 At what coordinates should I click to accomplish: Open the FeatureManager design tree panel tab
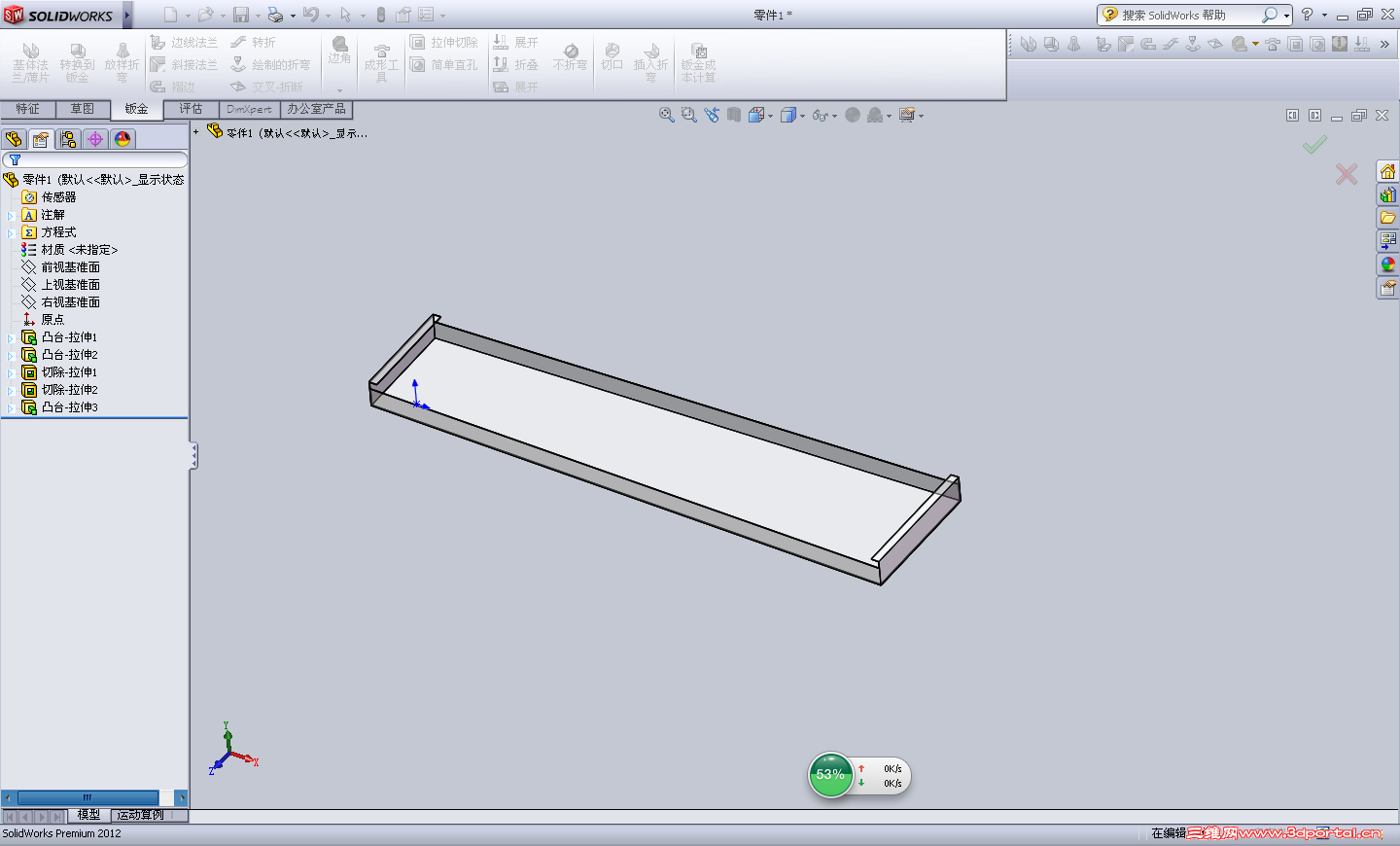pyautogui.click(x=14, y=139)
